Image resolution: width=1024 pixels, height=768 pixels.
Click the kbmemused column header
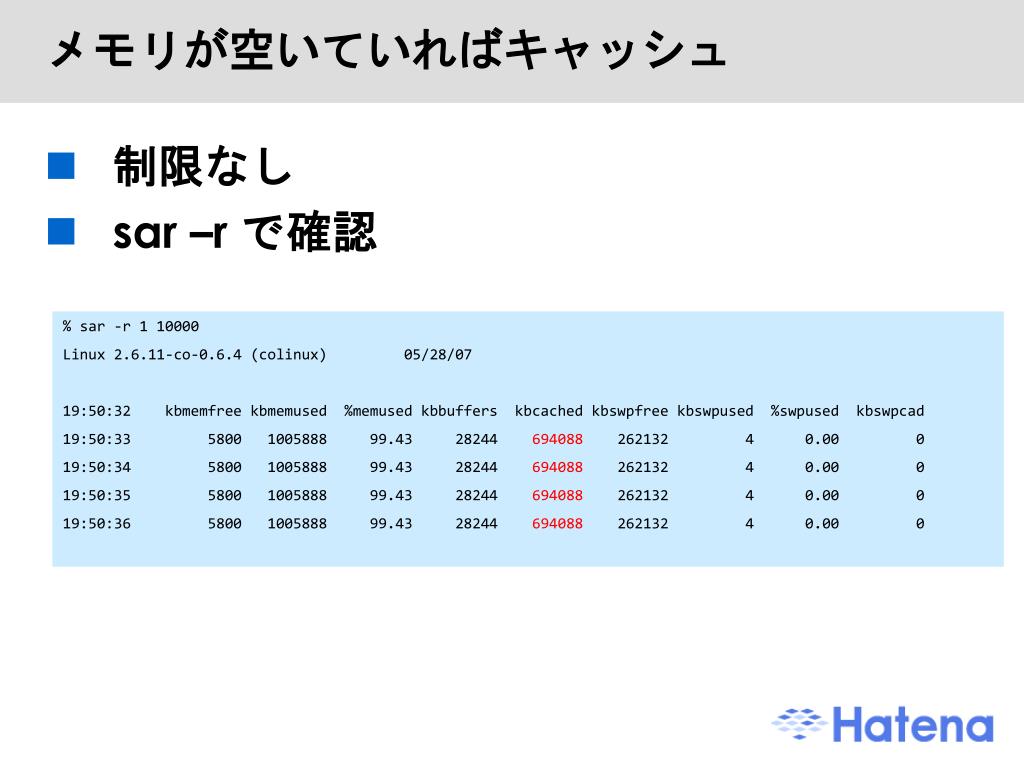[x=289, y=411]
